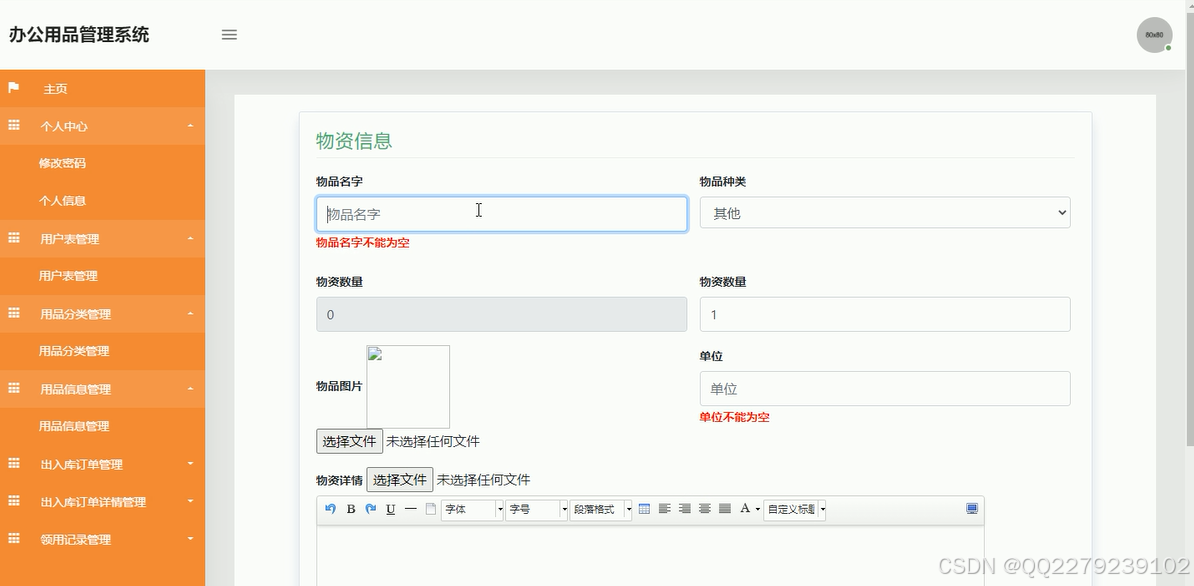Click the 修改密码 link in the sidebar
The height and width of the screenshot is (586, 1194).
coord(61,163)
